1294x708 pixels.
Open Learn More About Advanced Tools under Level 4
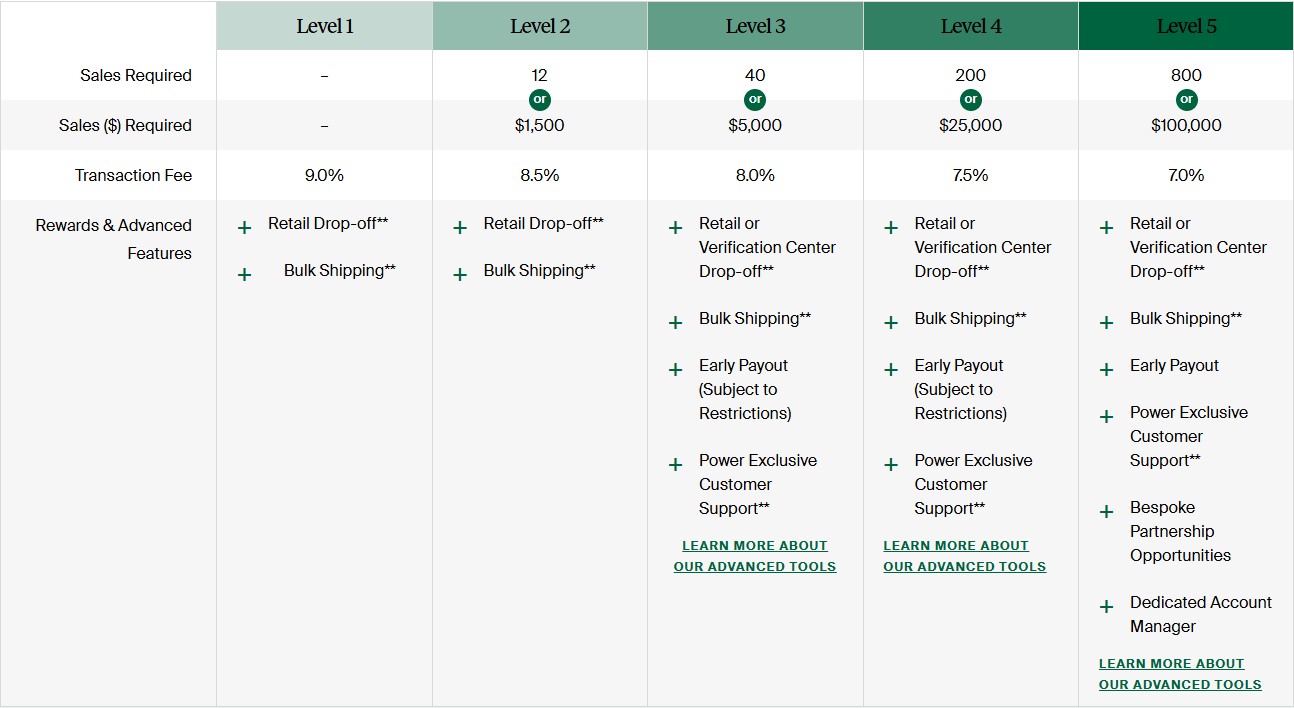pyautogui.click(x=965, y=556)
